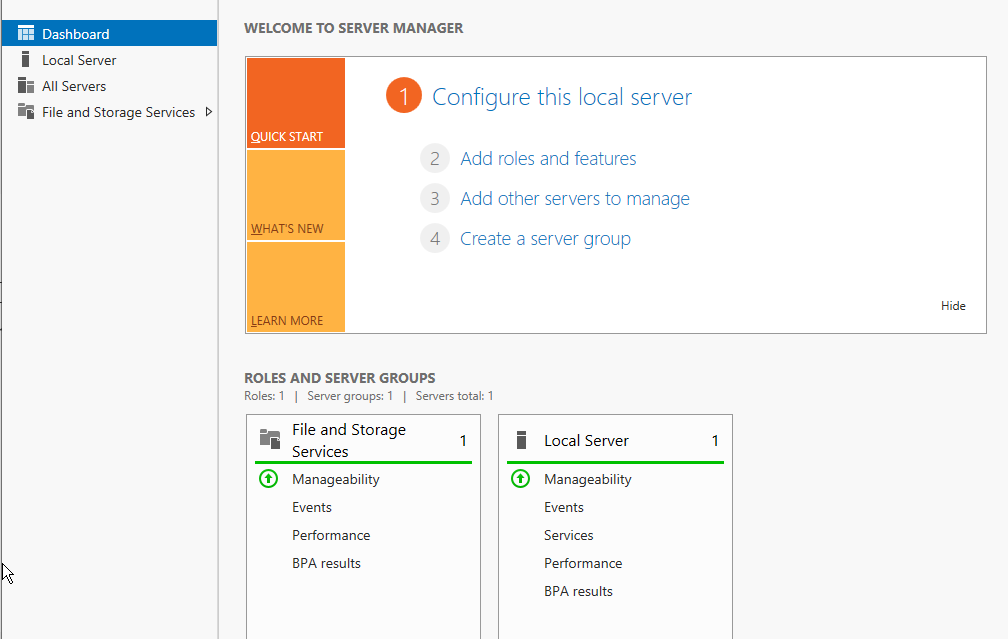Hide the welcome tile
1008x639 pixels.
tap(953, 306)
